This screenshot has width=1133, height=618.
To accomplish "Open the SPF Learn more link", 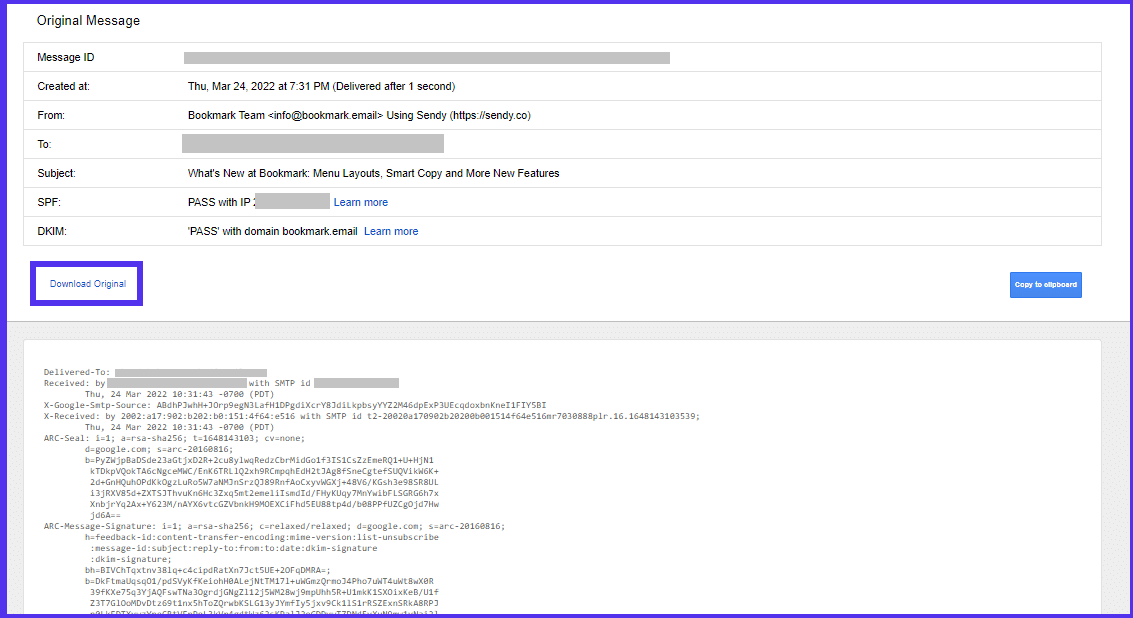I will tap(360, 201).
